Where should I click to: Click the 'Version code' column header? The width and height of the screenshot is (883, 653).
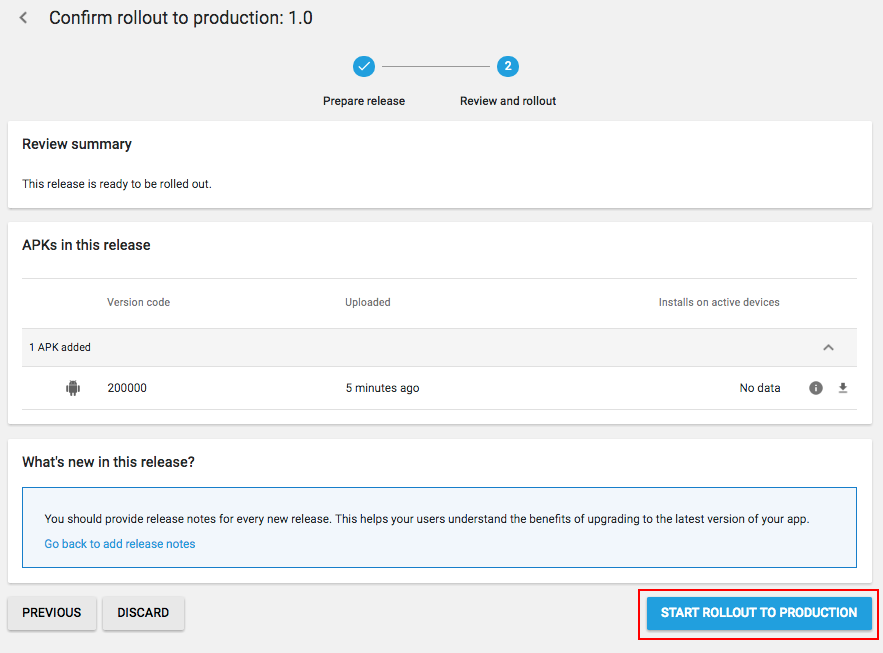pos(138,302)
